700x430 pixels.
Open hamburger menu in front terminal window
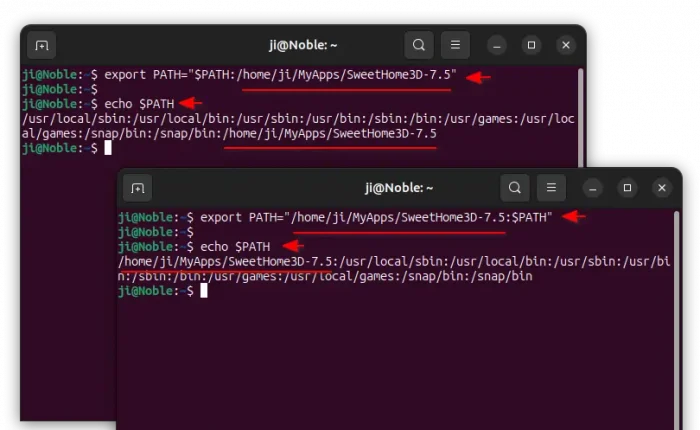551,188
